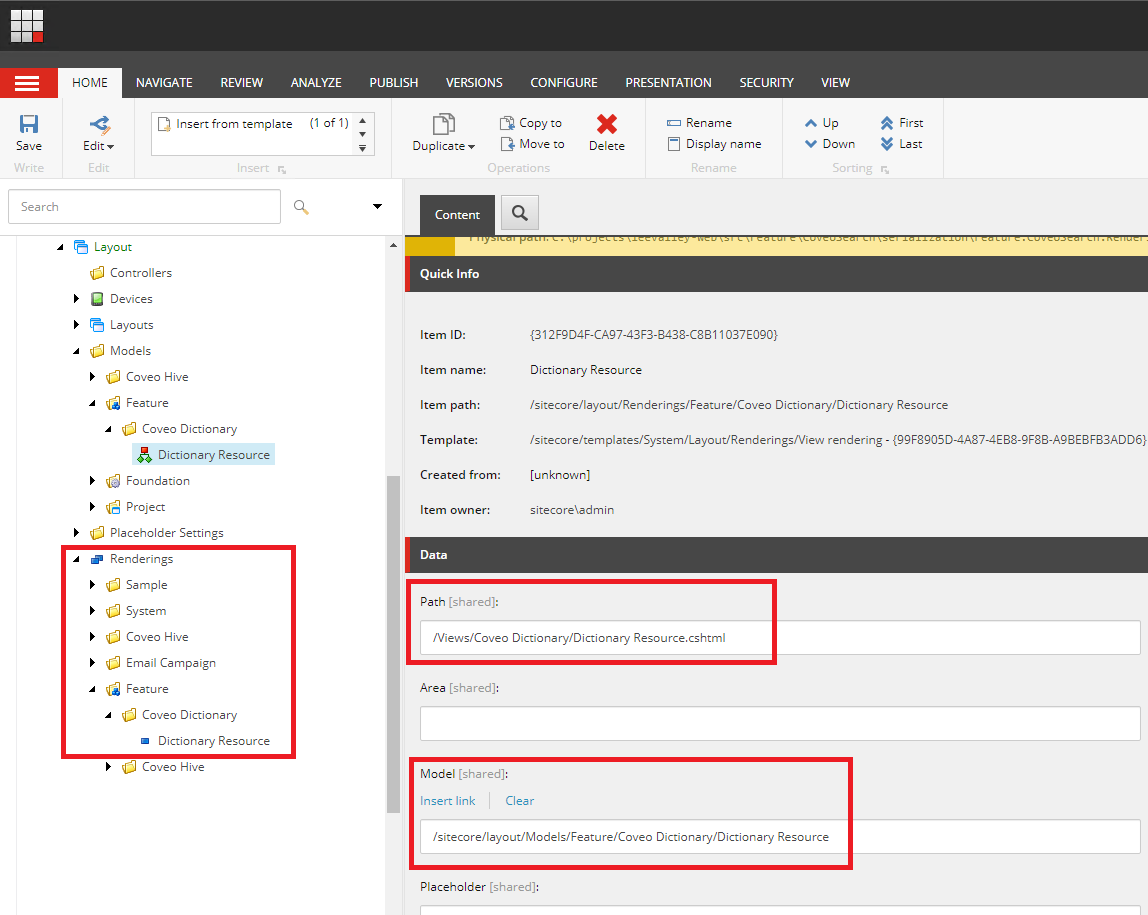Move item Down with arrow icon
The width and height of the screenshot is (1148, 915).
pos(810,143)
